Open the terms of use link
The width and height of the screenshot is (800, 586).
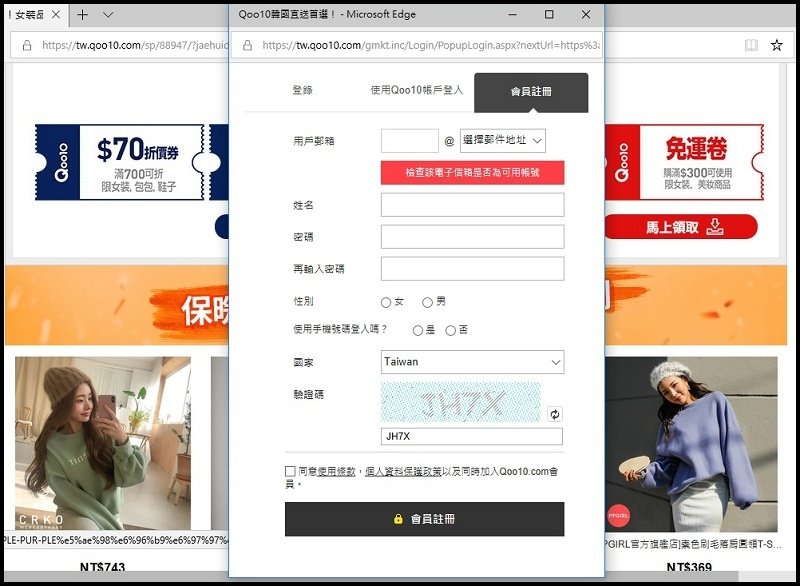coord(336,472)
